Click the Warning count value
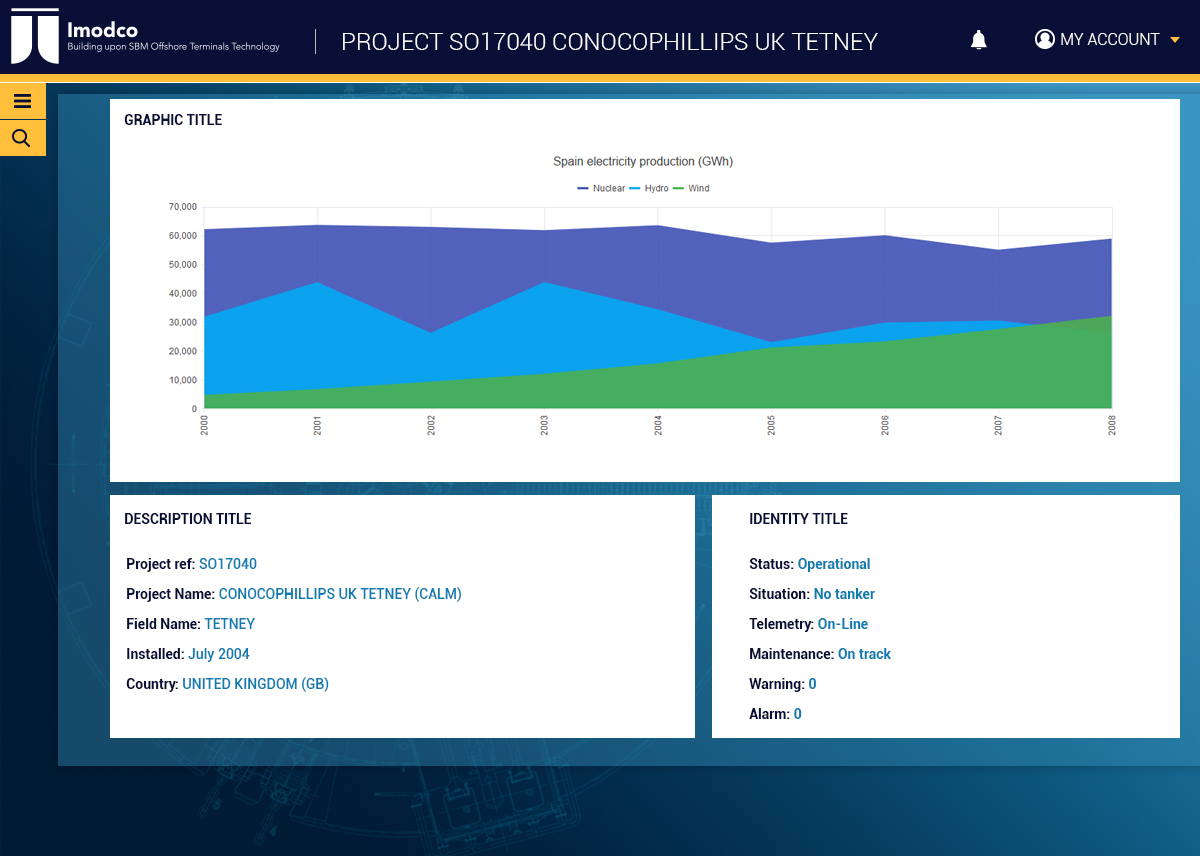1200x856 pixels. (812, 684)
